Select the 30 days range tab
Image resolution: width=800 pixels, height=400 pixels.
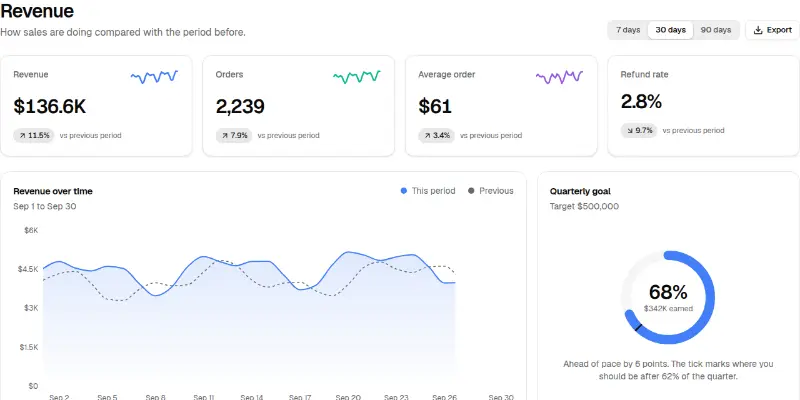[670, 30]
